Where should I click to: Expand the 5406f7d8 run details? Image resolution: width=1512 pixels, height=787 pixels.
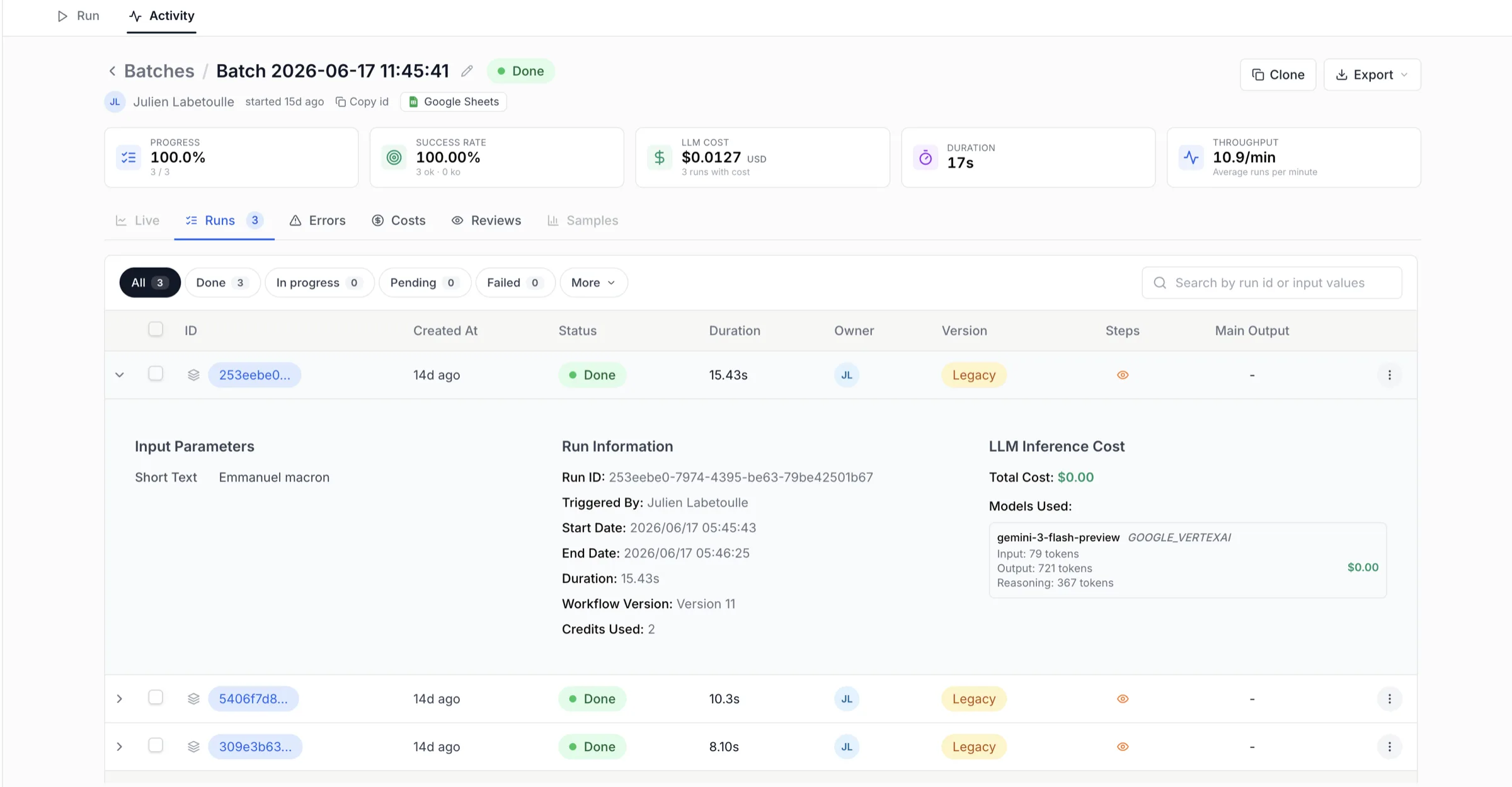point(120,699)
